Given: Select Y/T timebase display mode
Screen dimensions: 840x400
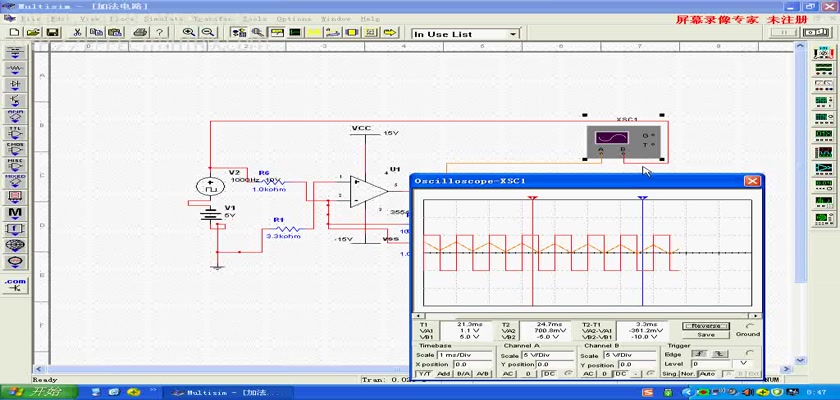Looking at the screenshot, I should click(425, 373).
